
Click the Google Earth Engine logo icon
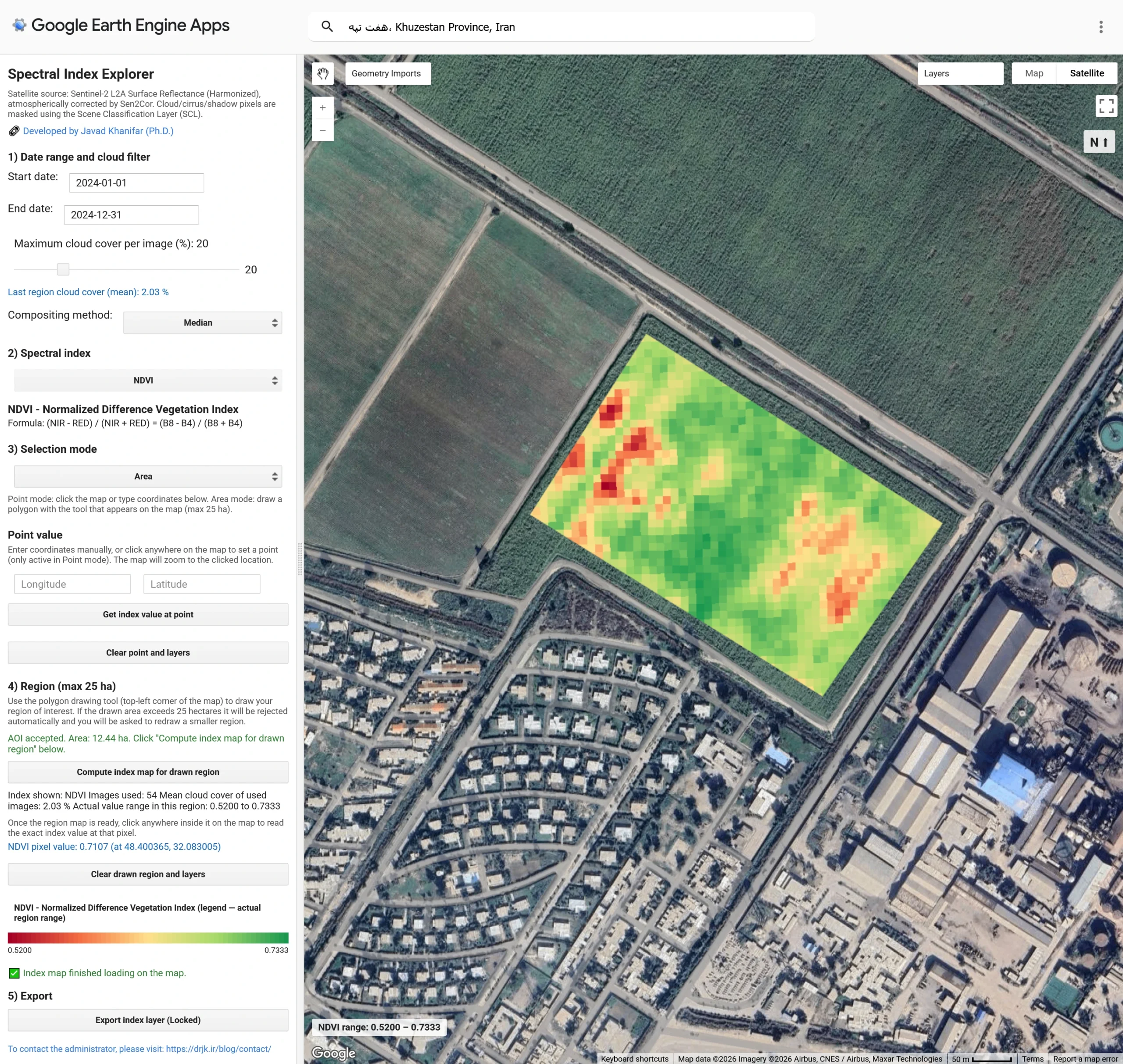point(19,25)
